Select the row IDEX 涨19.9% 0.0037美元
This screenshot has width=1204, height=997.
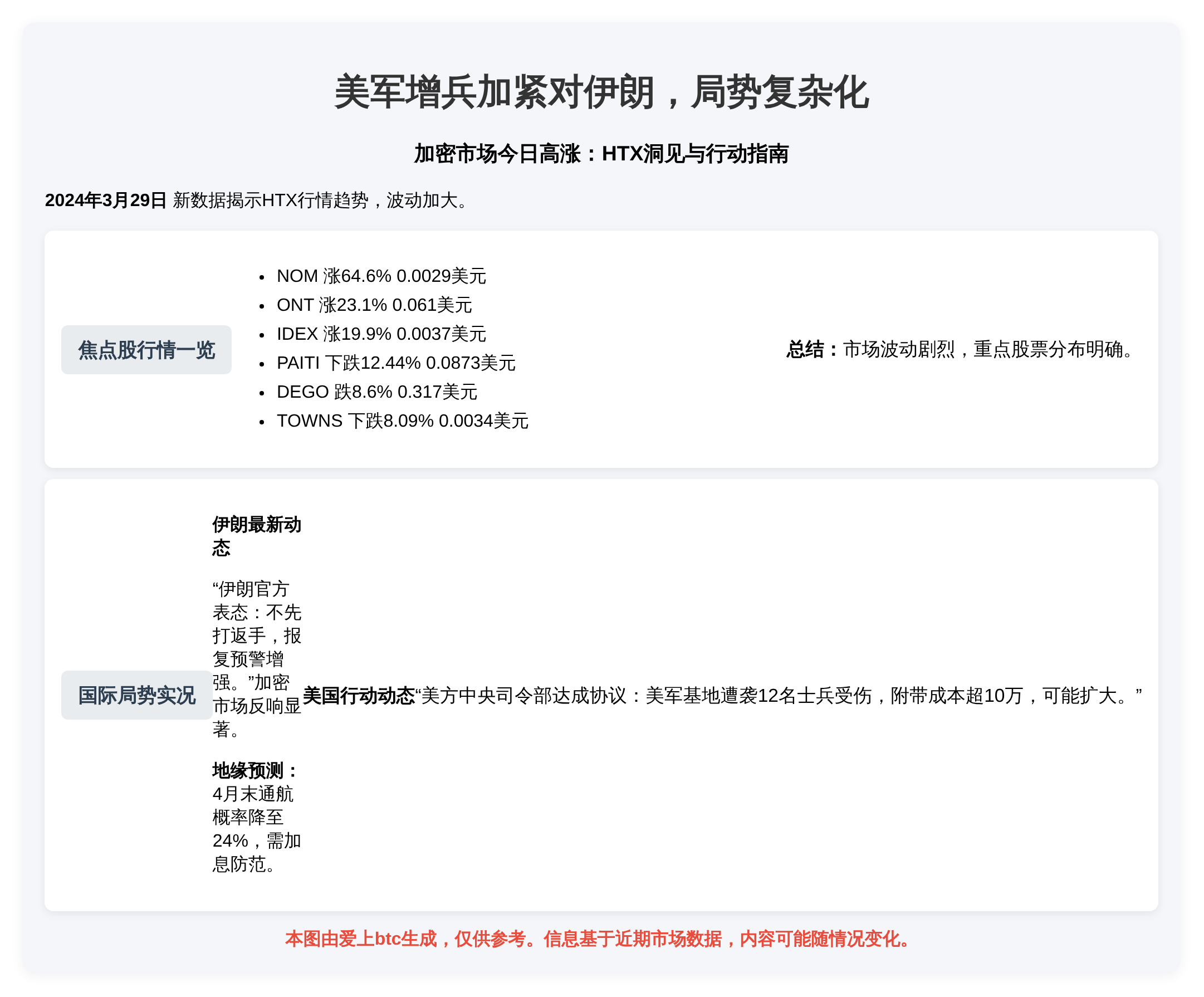381,334
